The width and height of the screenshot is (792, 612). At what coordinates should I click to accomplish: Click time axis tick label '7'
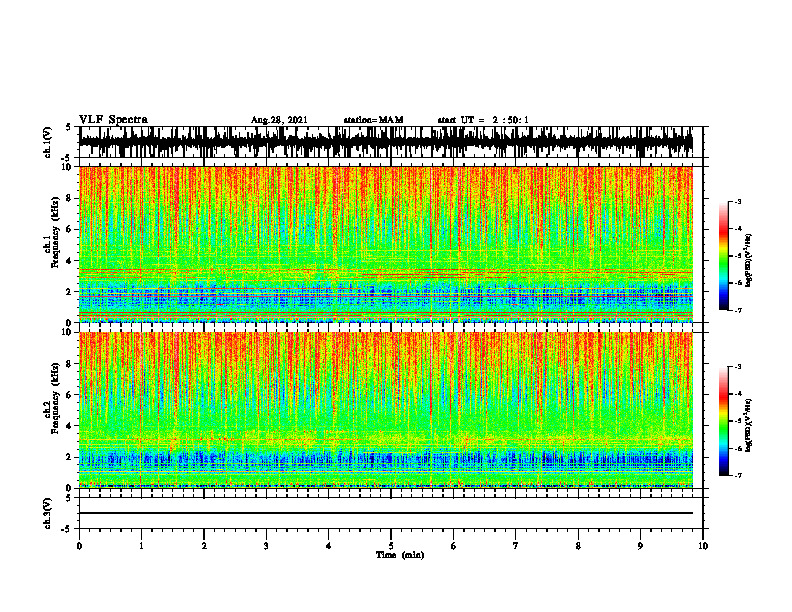[516, 546]
